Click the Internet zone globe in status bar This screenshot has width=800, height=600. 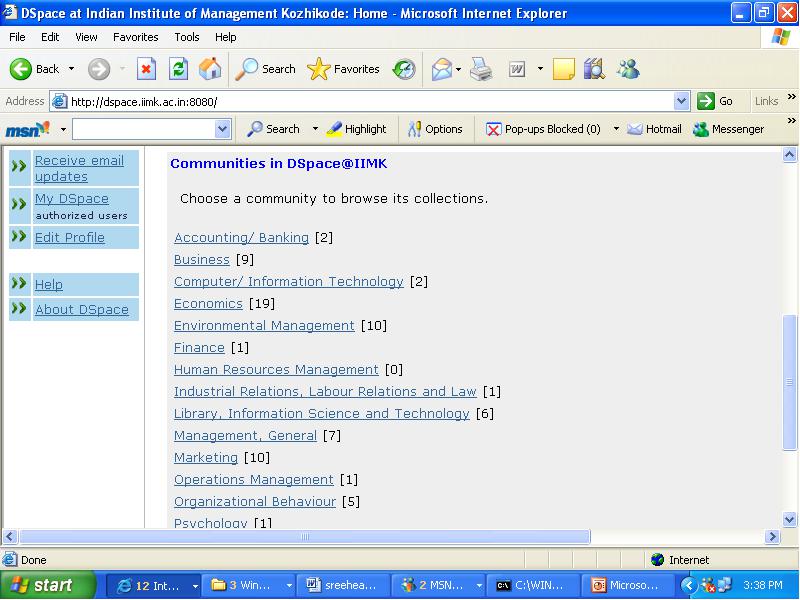(x=658, y=560)
